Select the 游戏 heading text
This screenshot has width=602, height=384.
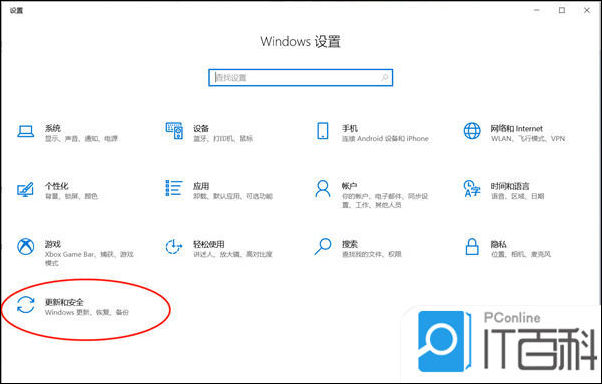(x=53, y=244)
